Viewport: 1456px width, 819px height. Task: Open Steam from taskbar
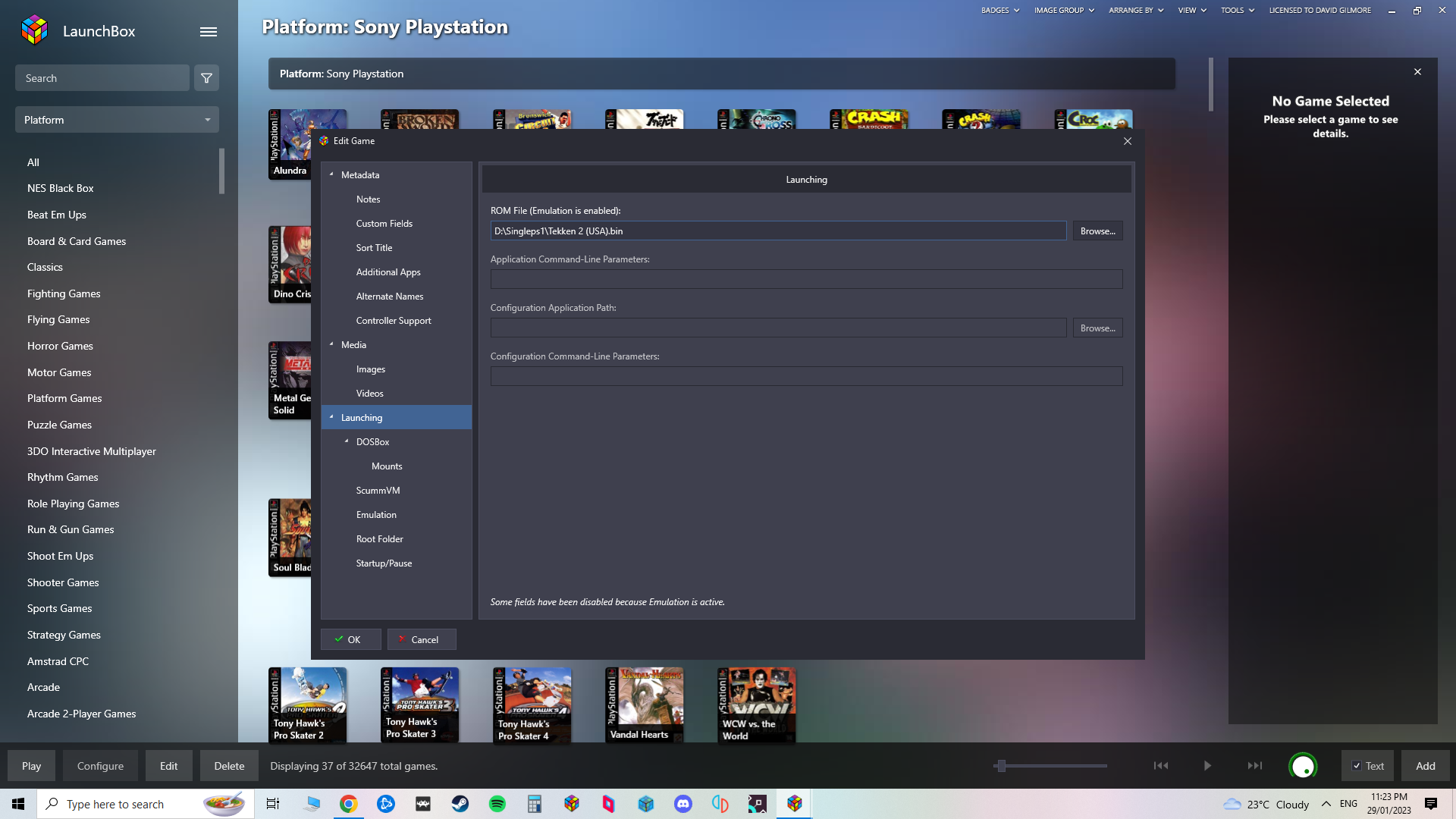[460, 804]
